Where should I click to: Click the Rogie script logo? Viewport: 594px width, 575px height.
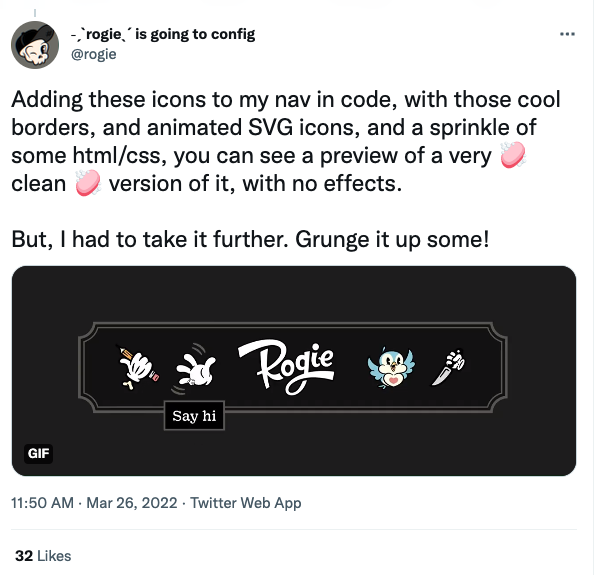point(286,366)
